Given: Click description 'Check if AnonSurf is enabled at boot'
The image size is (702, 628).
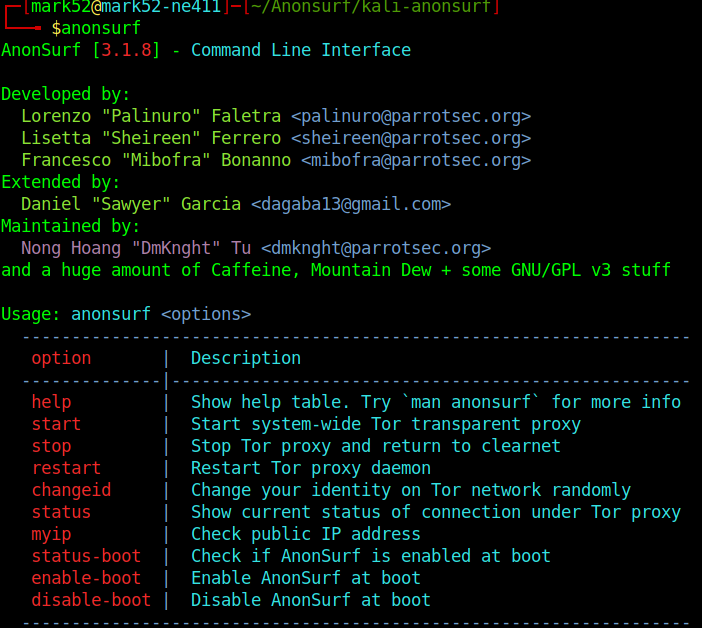Looking at the screenshot, I should (371, 556).
